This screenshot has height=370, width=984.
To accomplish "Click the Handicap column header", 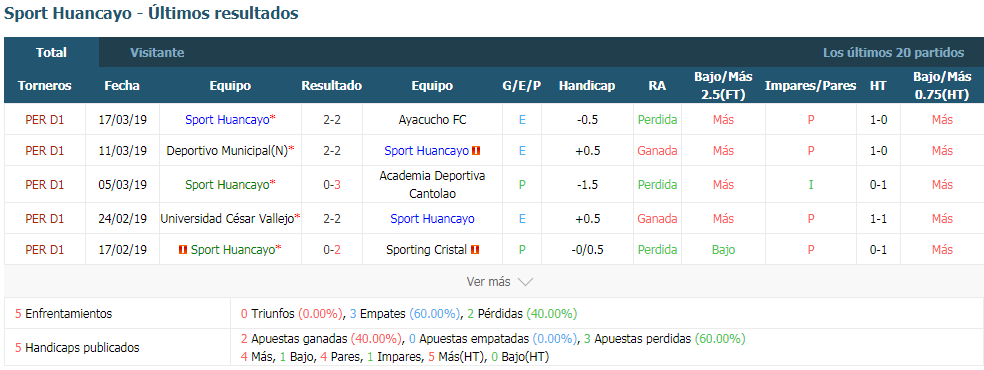I will 587,86.
